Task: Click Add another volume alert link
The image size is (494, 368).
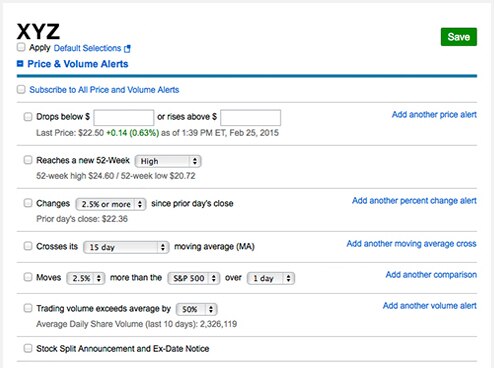Action: (429, 306)
